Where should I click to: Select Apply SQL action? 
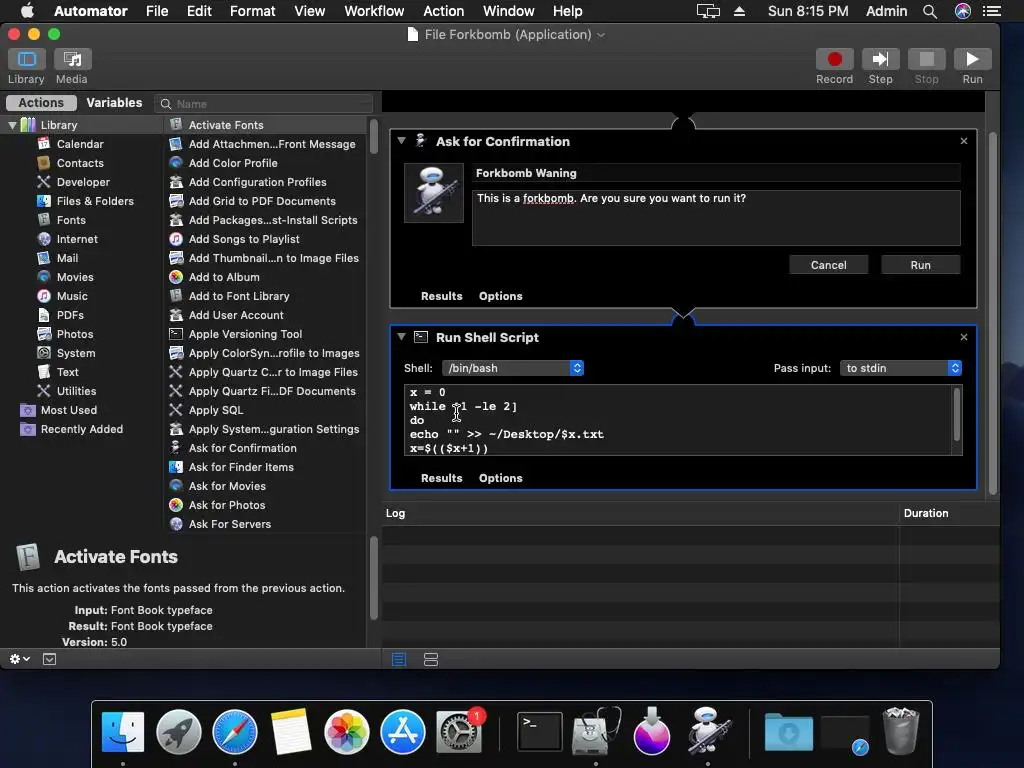tap(216, 410)
